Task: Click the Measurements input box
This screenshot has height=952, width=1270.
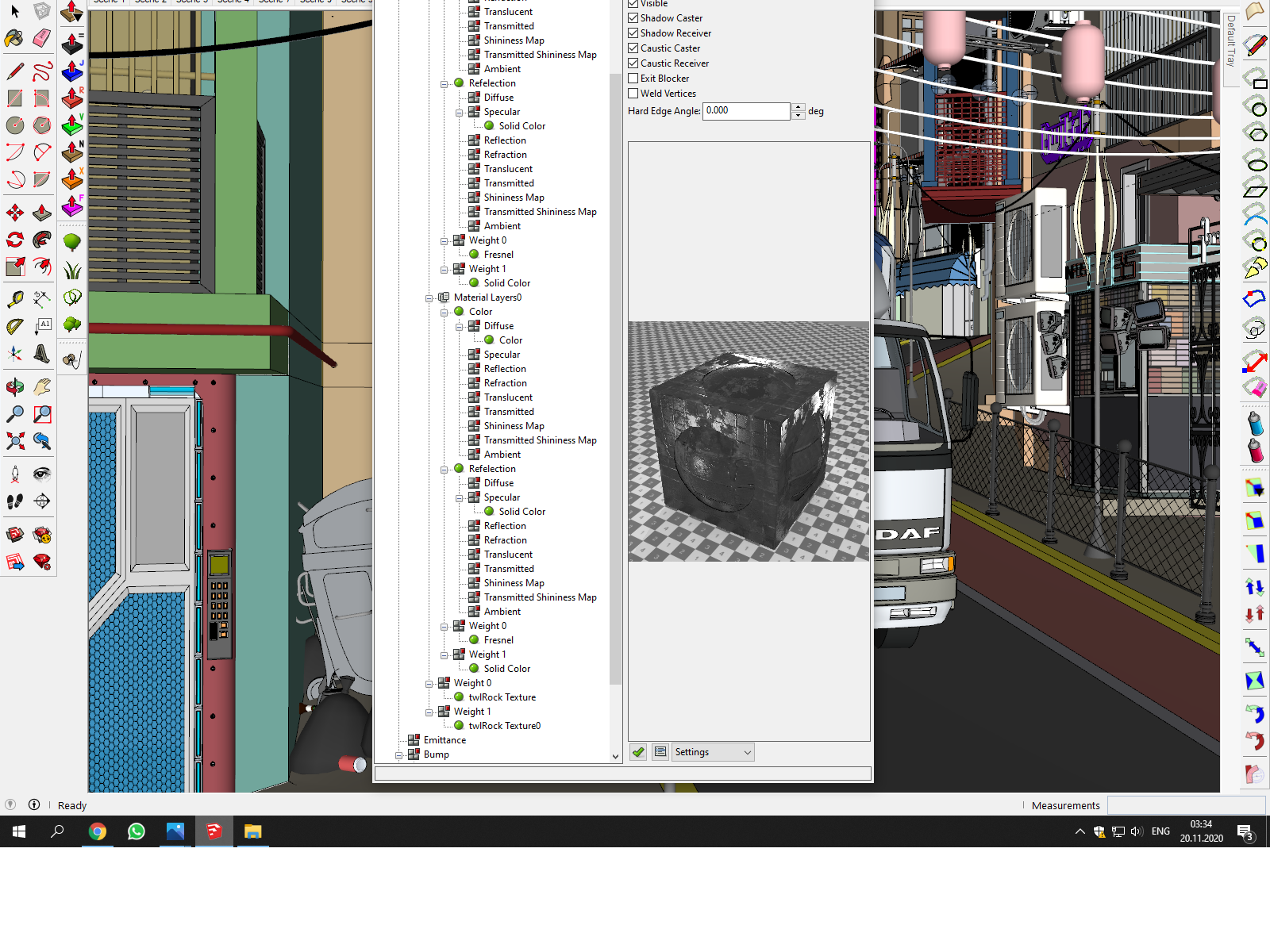Action: pos(1186,805)
